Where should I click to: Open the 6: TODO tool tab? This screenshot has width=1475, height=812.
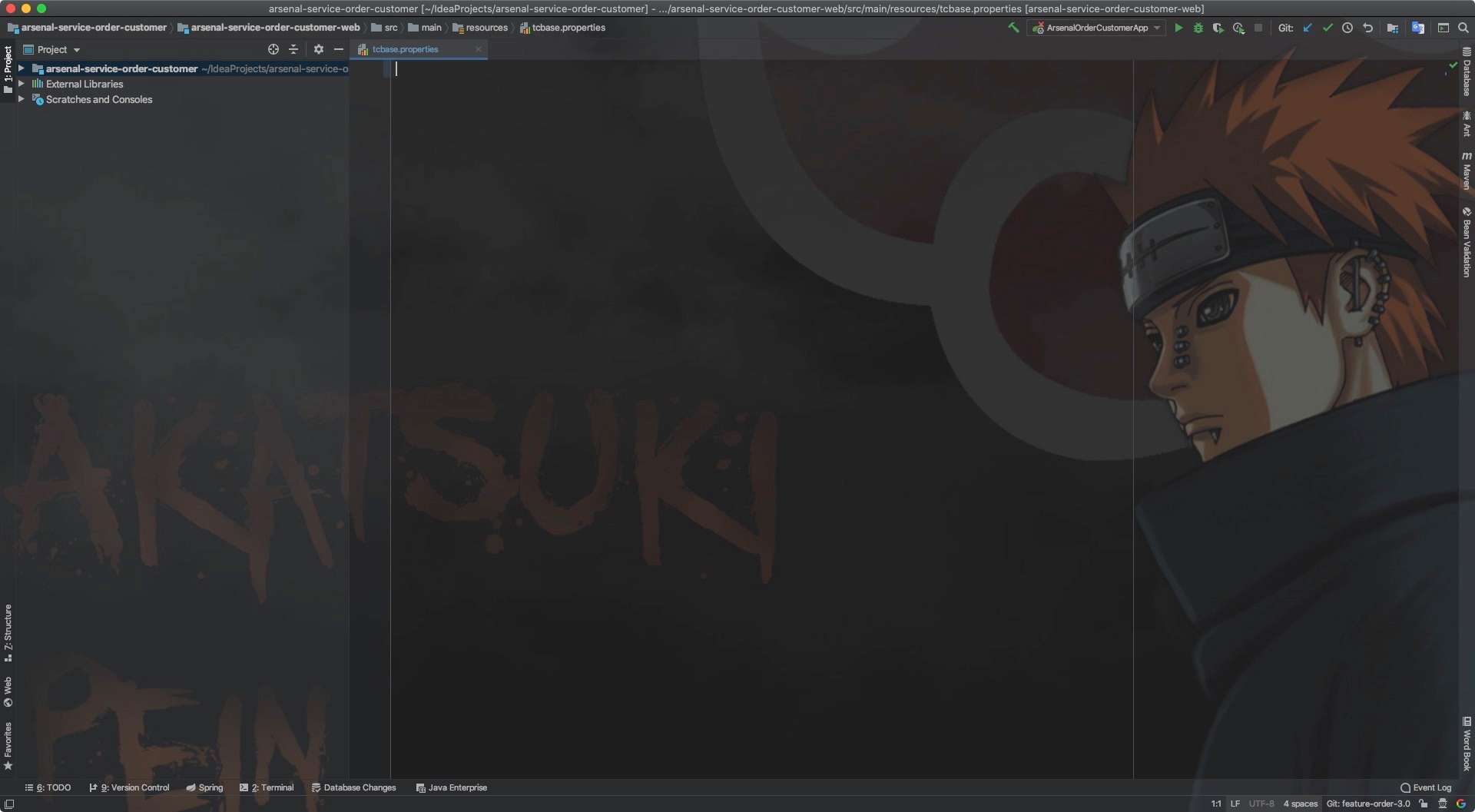48,787
